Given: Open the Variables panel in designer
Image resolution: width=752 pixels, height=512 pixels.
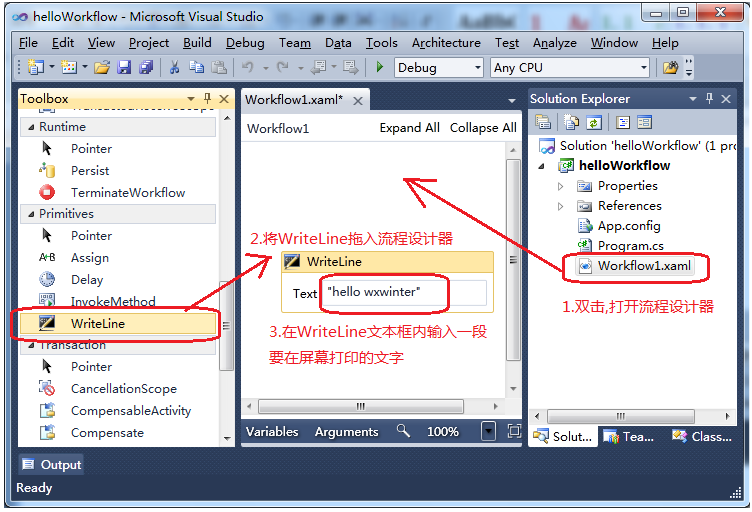Looking at the screenshot, I should pyautogui.click(x=272, y=432).
